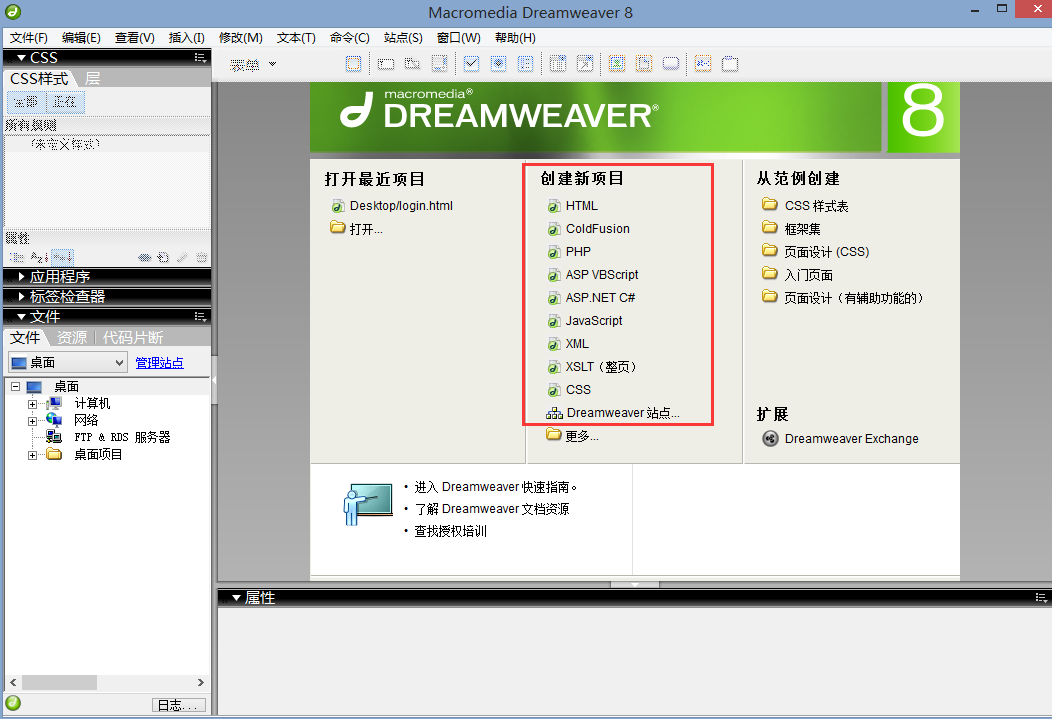
Task: Expand the 桌面项目 tree node
Action: coord(32,455)
